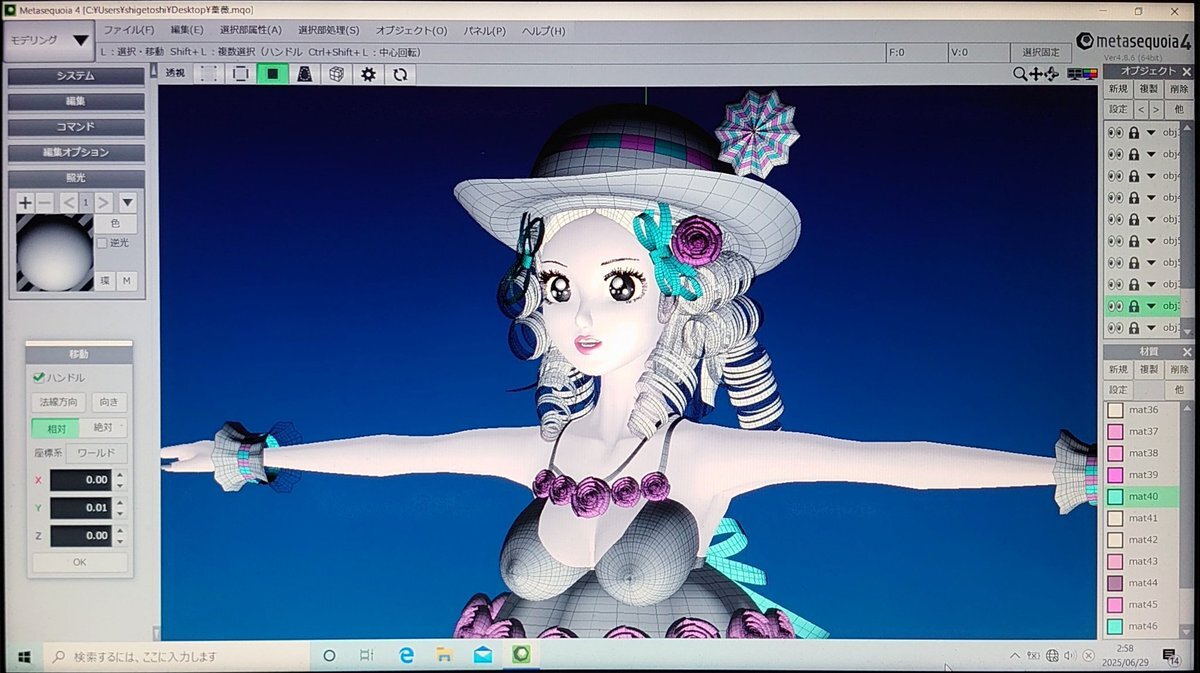This screenshot has height=673, width=1200.
Task: Click the mat36 color swatch
Action: (1115, 410)
